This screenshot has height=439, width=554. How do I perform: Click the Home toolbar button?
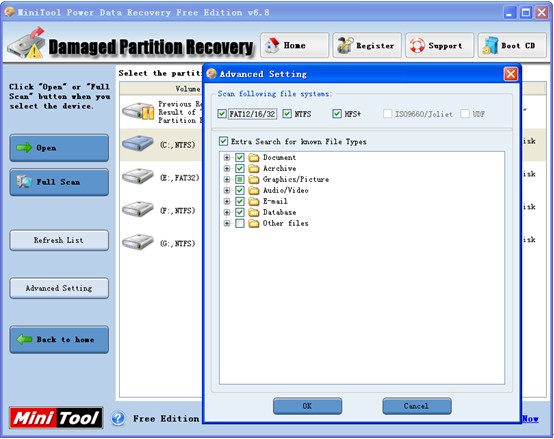tap(295, 45)
